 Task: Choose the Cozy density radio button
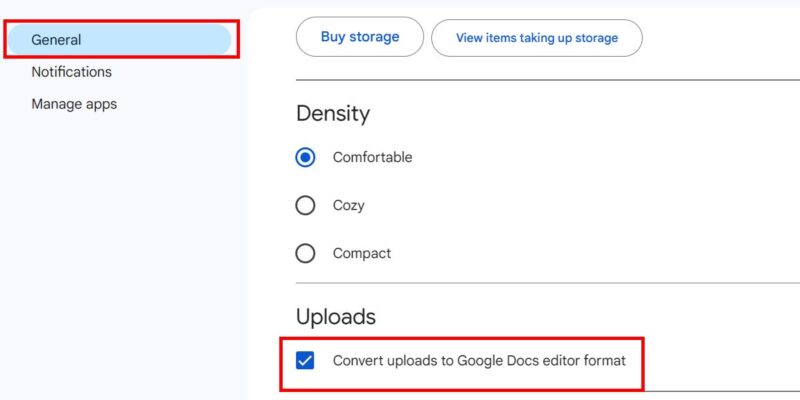coord(306,205)
